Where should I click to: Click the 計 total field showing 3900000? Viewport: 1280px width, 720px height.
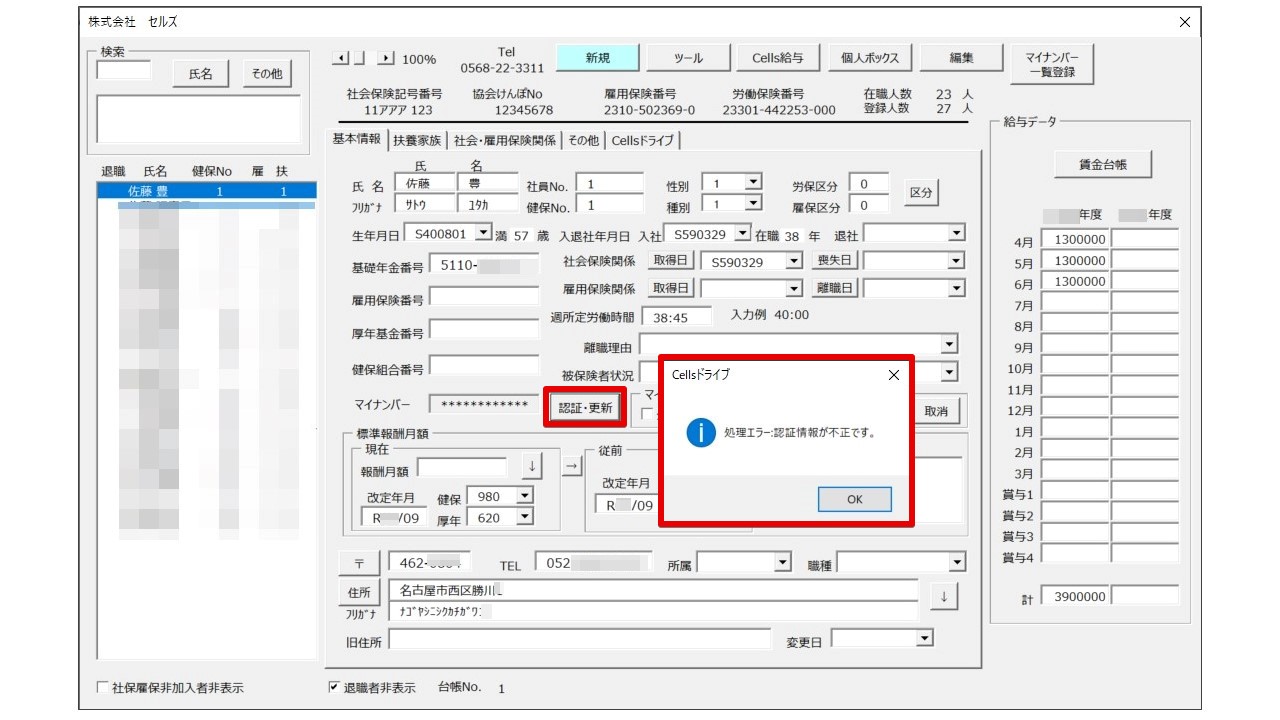1075,596
